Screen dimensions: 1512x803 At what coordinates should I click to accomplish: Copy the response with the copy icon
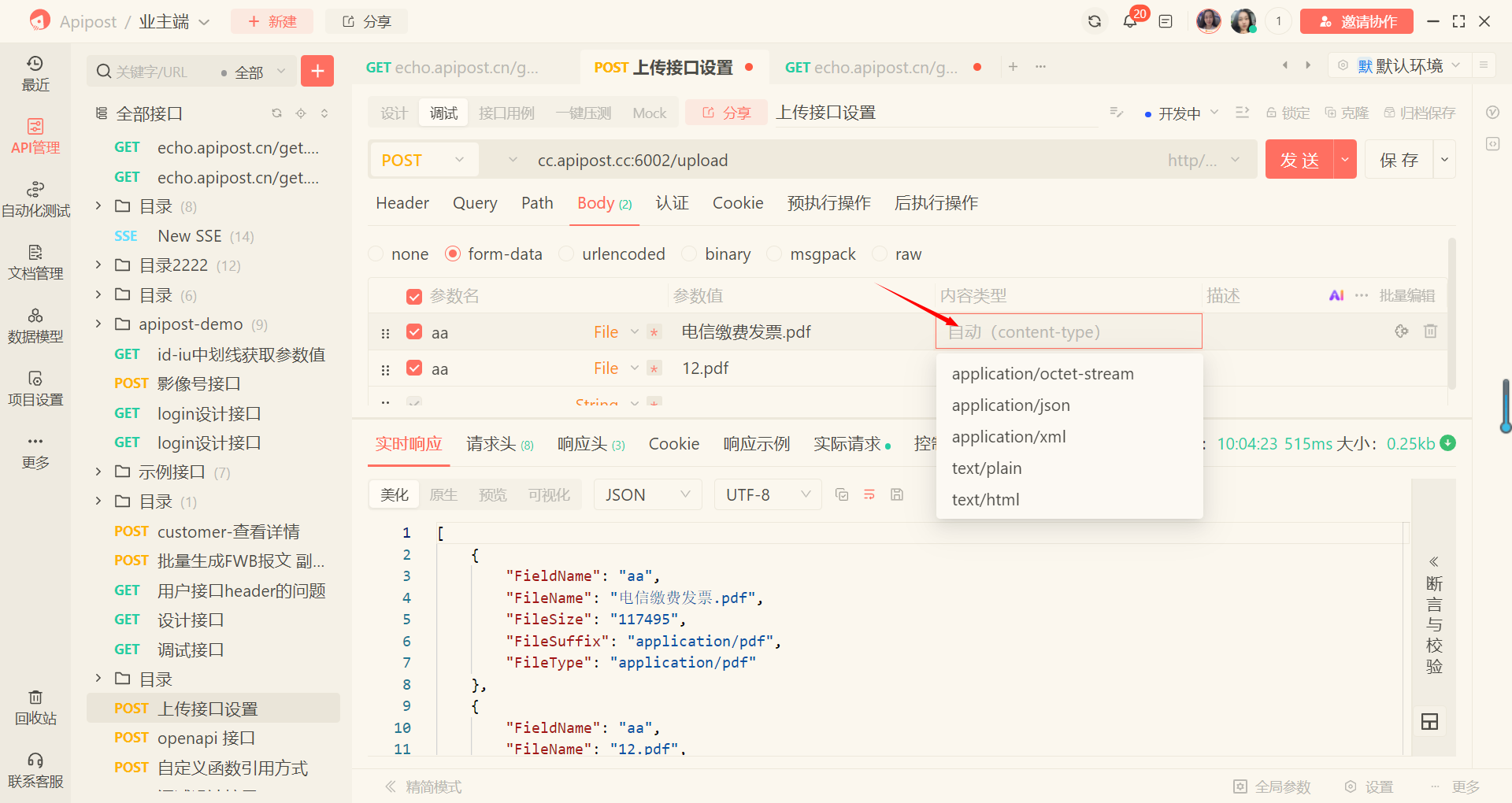[842, 494]
